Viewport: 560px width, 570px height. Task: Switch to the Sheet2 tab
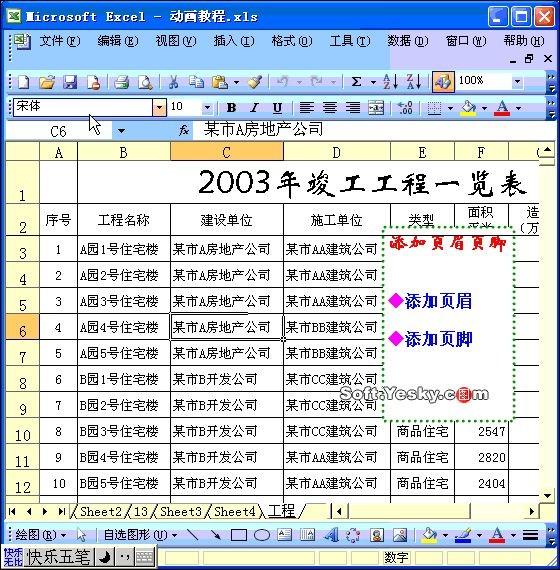coord(101,511)
